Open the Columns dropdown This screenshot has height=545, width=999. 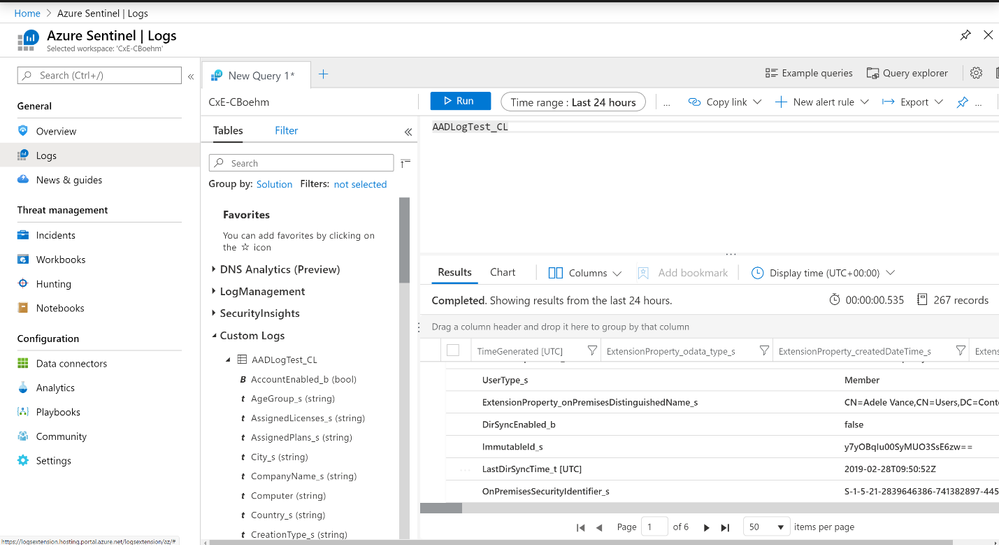[x=584, y=273]
